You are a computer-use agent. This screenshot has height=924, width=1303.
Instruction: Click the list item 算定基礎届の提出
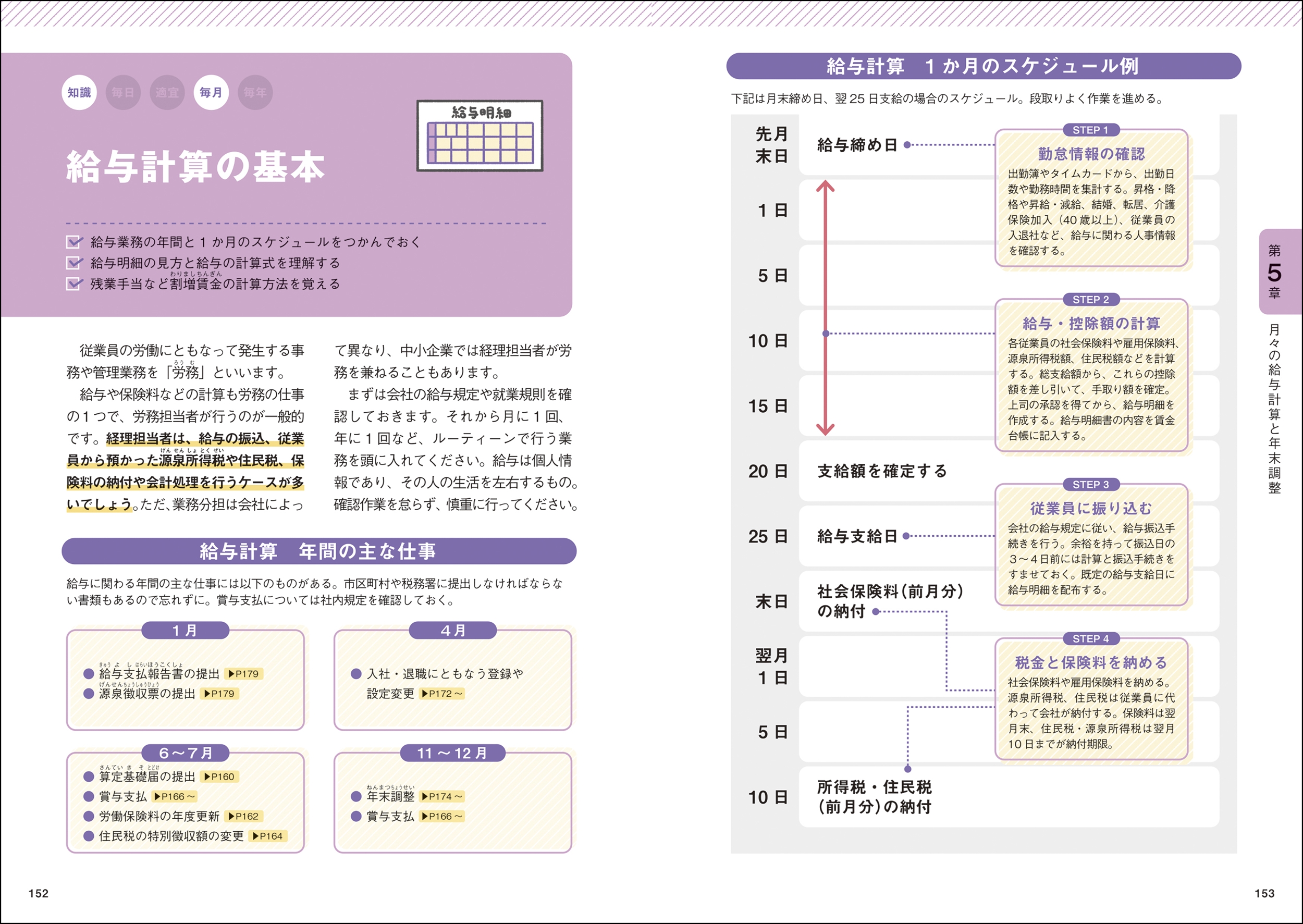(x=147, y=777)
